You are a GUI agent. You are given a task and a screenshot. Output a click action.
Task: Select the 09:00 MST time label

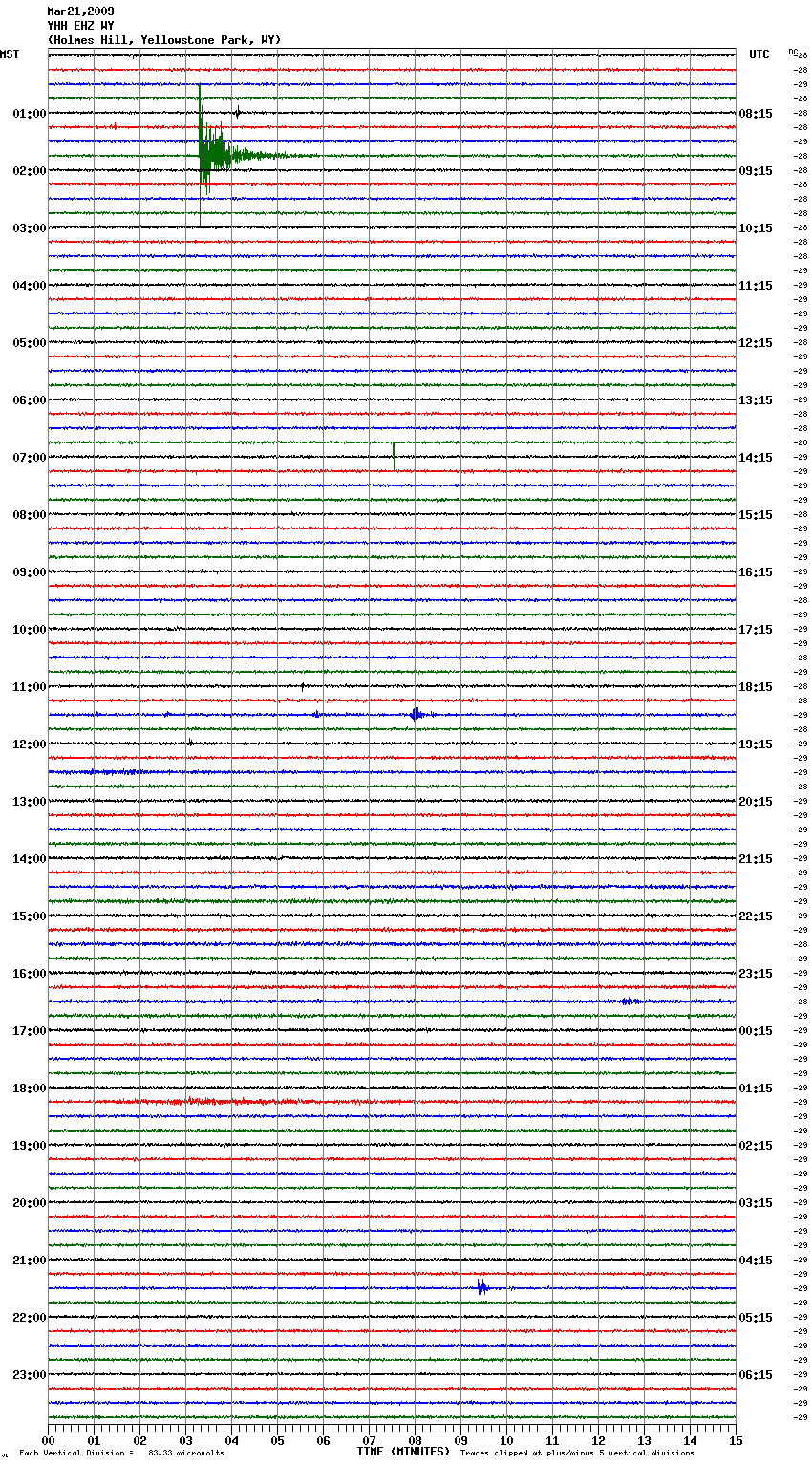click(x=30, y=572)
